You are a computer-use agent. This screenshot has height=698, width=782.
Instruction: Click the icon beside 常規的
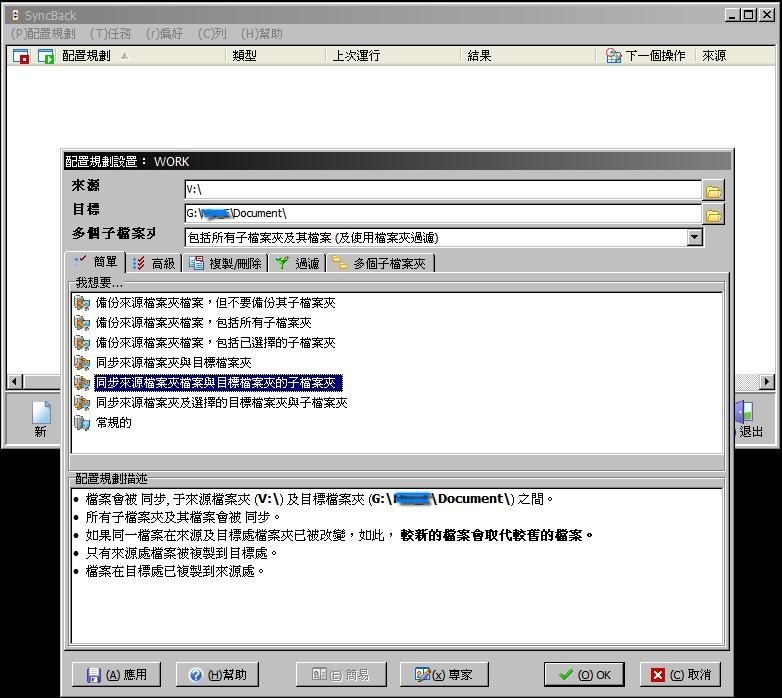pyautogui.click(x=82, y=422)
